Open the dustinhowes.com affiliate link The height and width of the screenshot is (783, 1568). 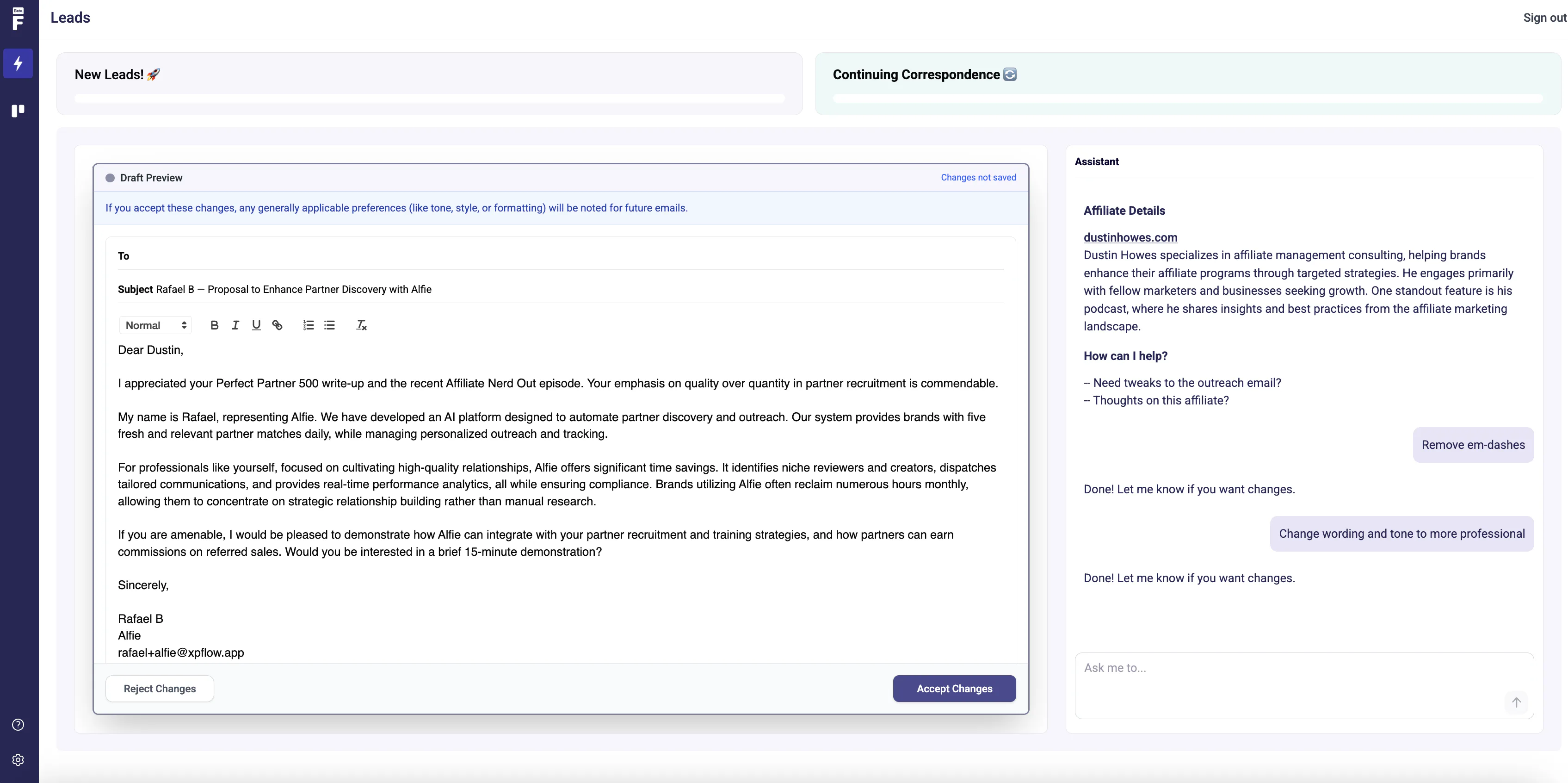point(1130,237)
